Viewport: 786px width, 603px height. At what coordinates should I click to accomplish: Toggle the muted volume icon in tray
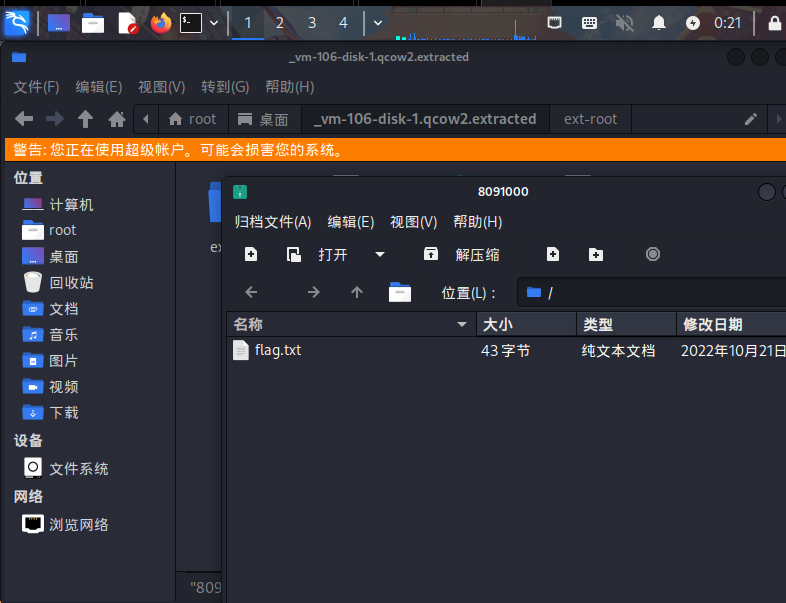point(625,22)
